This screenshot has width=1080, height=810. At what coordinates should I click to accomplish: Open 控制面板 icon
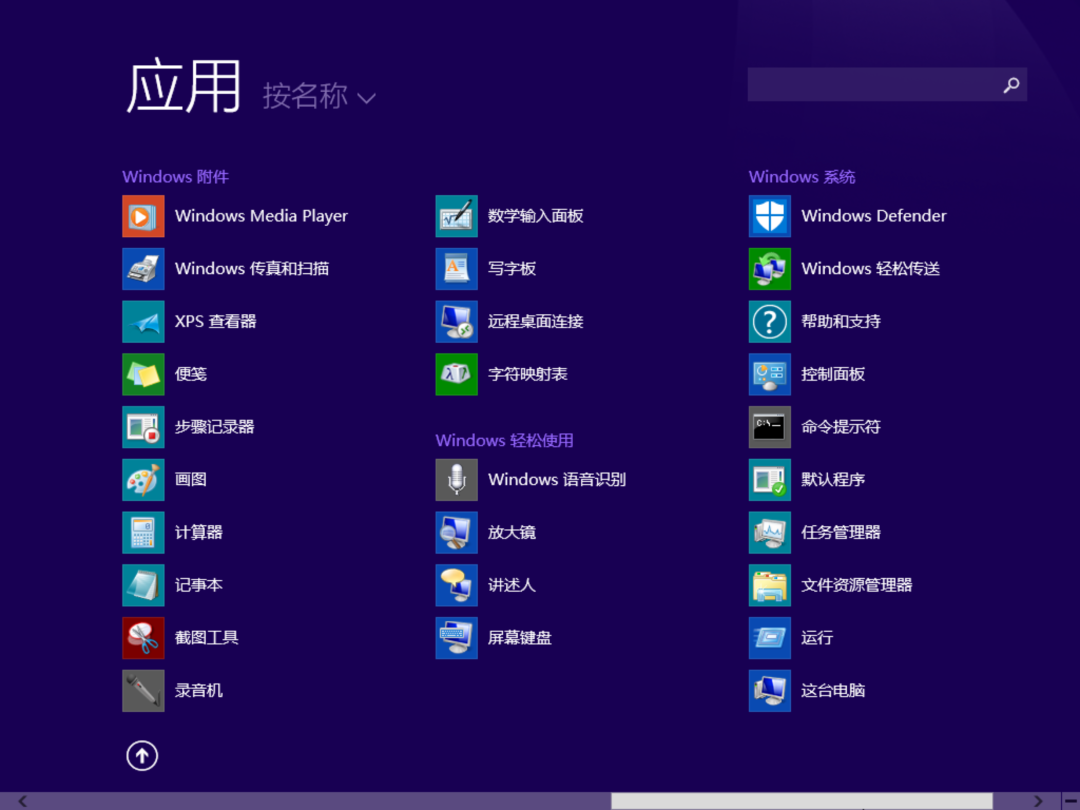[x=770, y=374]
